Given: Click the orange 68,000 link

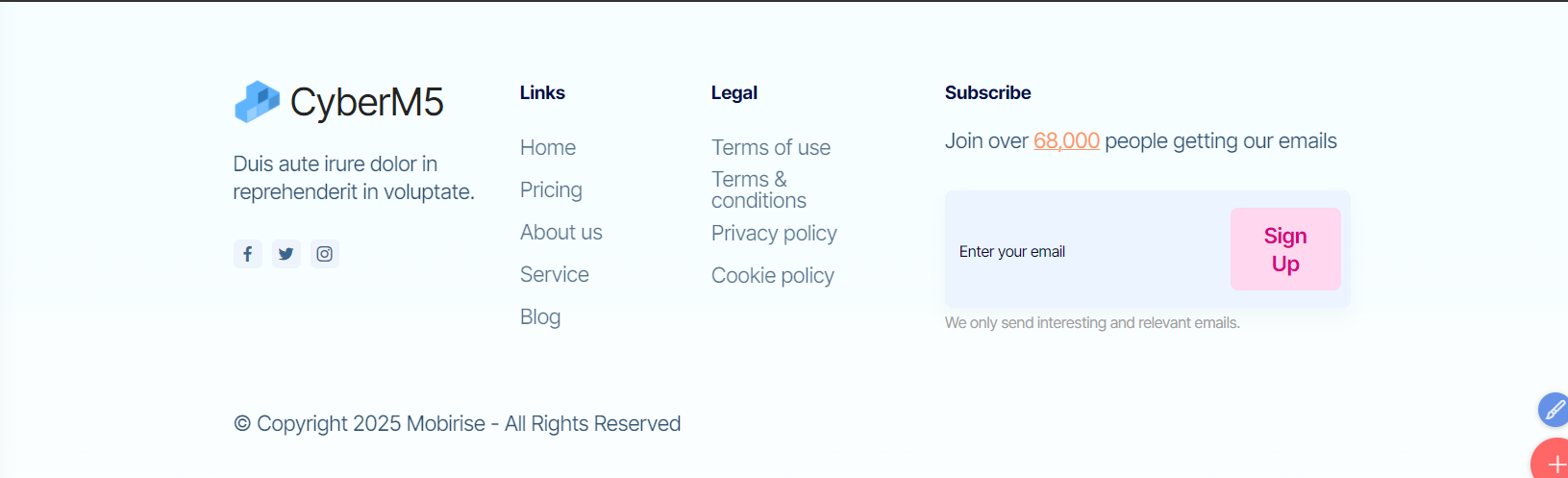Looking at the screenshot, I should click(x=1066, y=141).
